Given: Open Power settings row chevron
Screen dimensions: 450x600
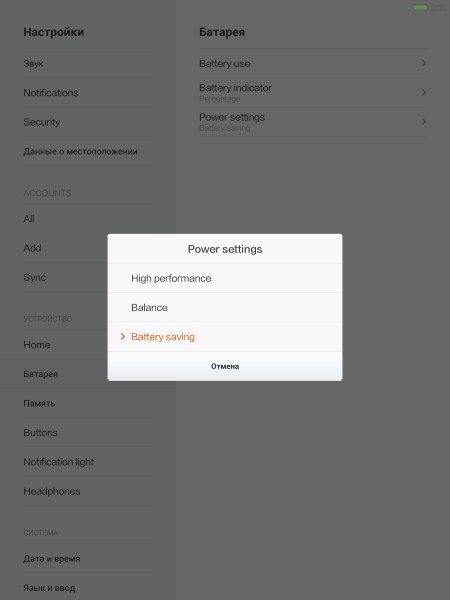Looking at the screenshot, I should (424, 122).
